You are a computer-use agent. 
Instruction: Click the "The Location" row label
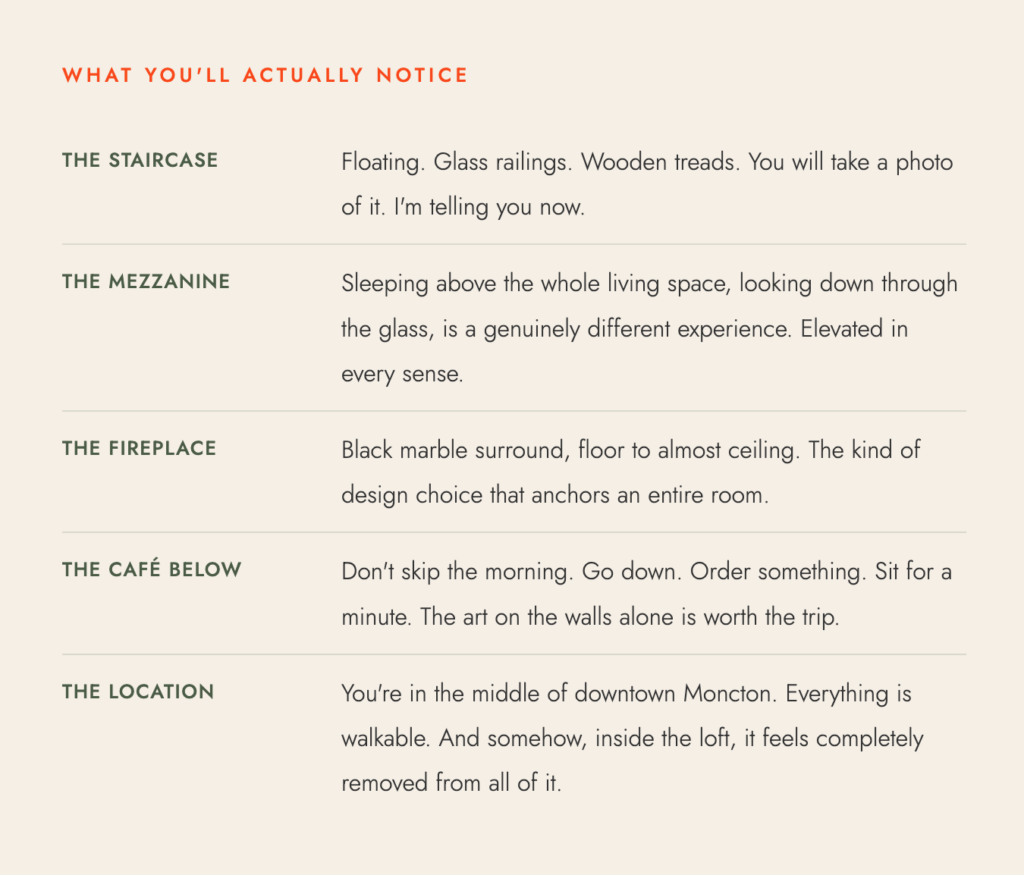(138, 692)
